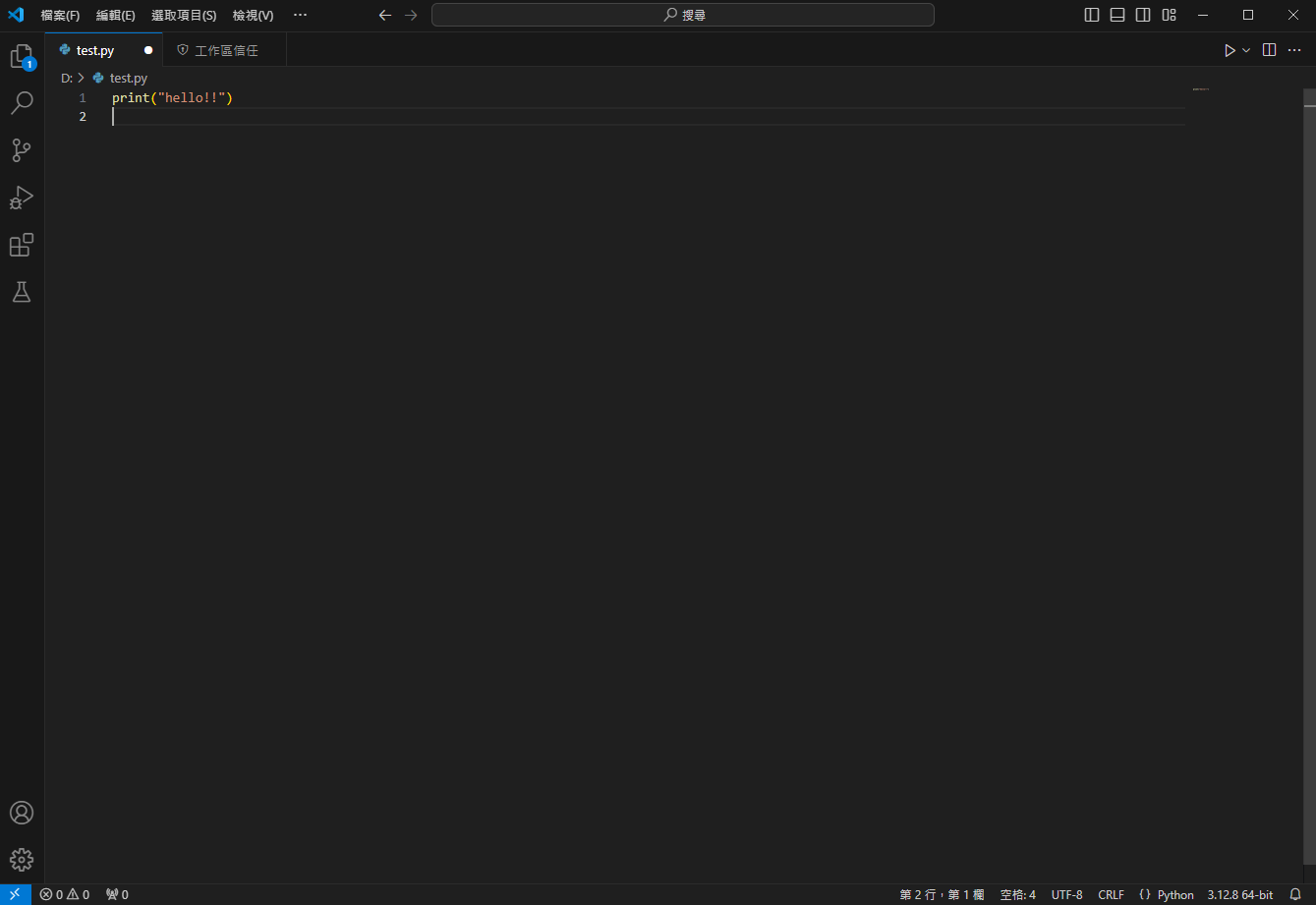Click the Accounts icon in the sidebar
Viewport: 1316px width, 905px height.
pyautogui.click(x=22, y=813)
